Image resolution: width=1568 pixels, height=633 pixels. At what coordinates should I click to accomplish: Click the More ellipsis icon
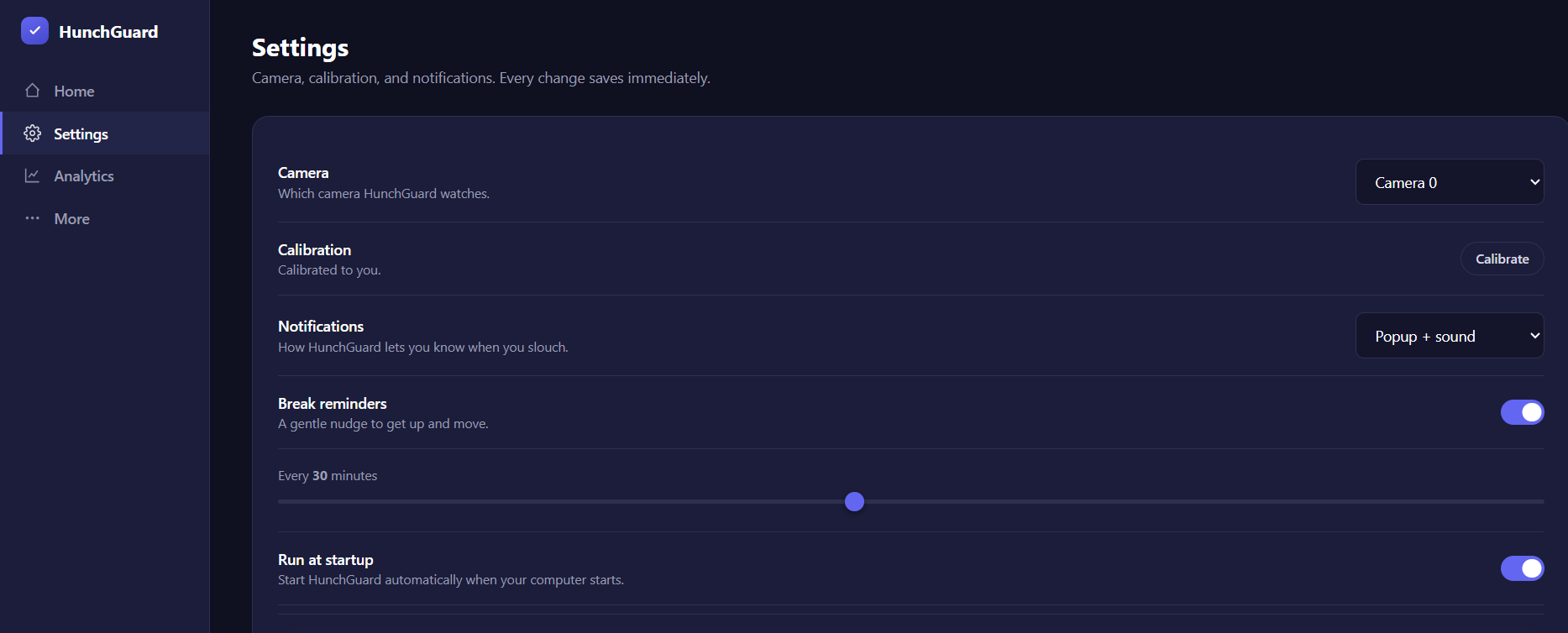pyautogui.click(x=33, y=218)
